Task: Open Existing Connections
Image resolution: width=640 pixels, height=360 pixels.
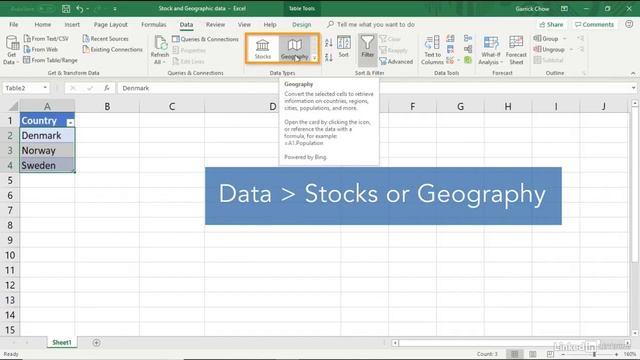Action: click(112, 49)
